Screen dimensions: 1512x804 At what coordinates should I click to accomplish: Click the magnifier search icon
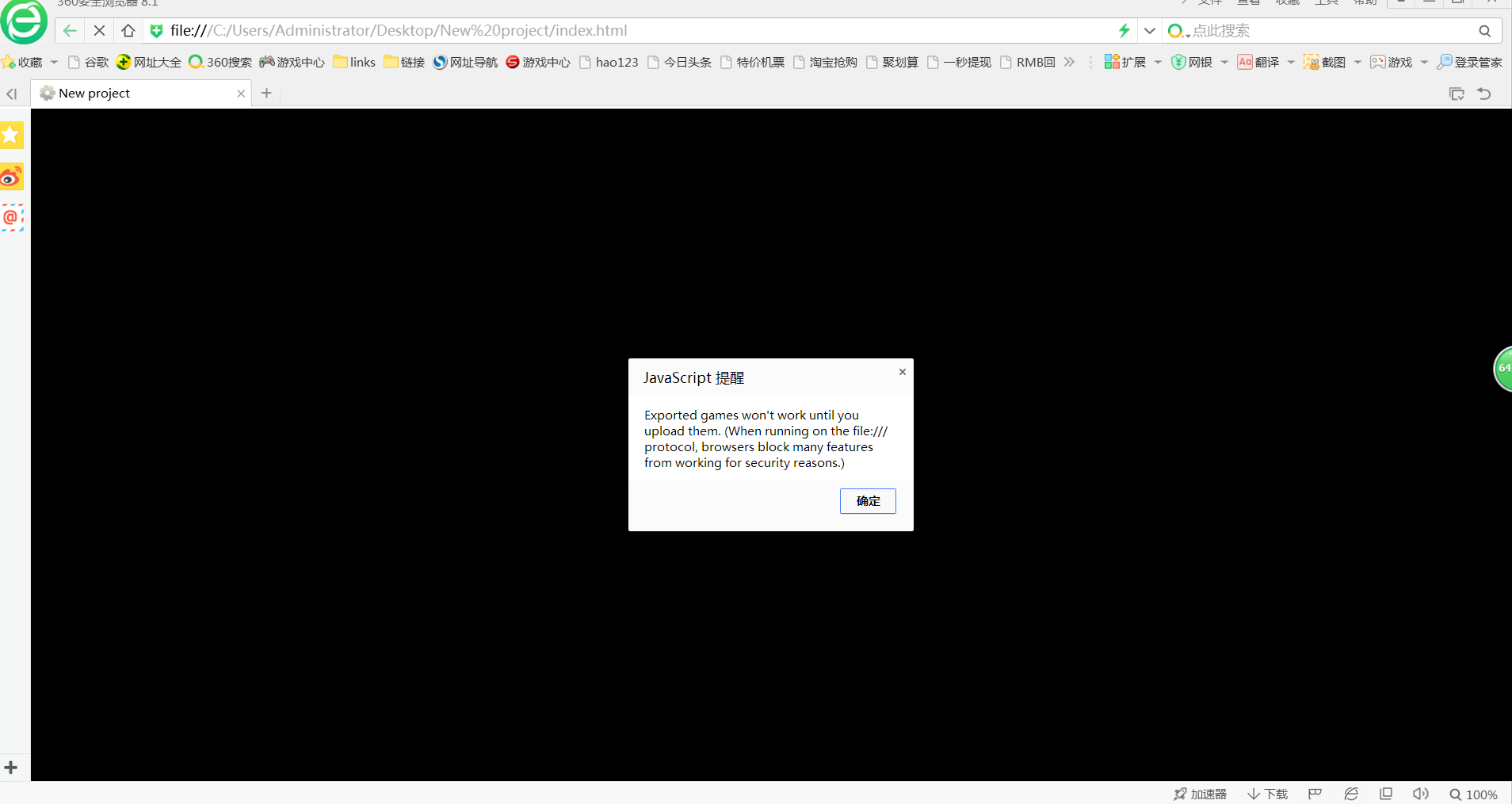tap(1484, 31)
